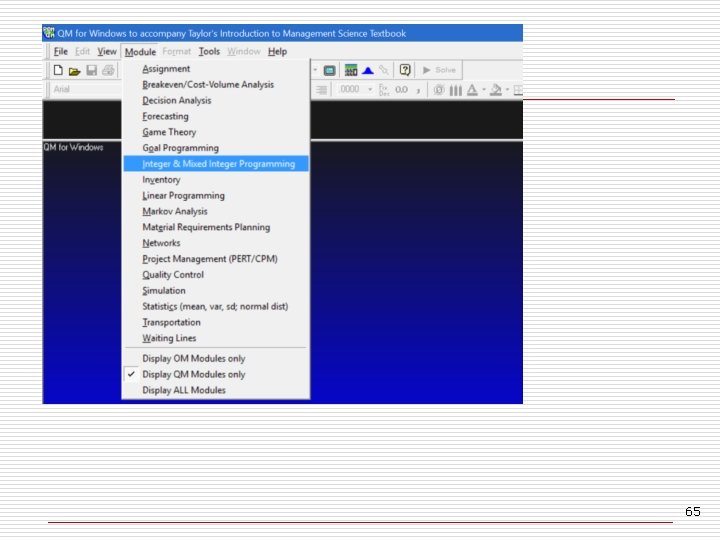Click the 0.0 decimal format icon

(x=401, y=90)
